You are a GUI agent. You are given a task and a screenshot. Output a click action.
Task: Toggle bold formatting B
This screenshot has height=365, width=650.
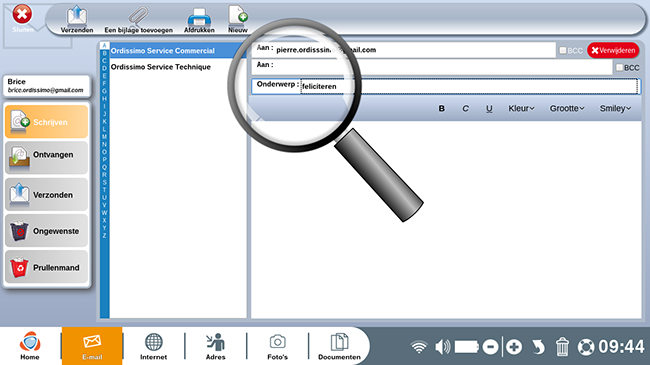tap(441, 108)
